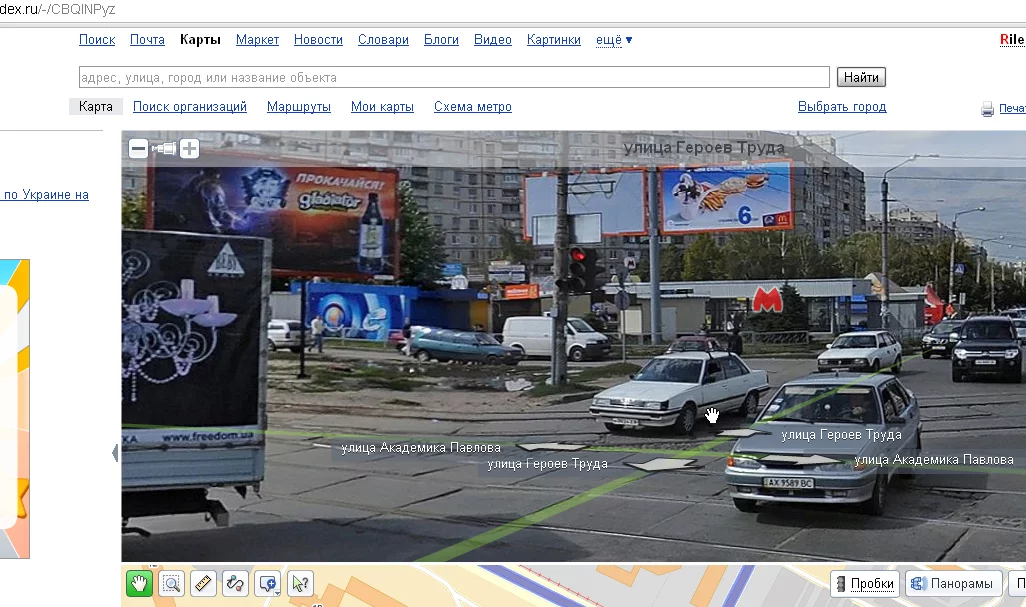The height and width of the screenshot is (607, 1026).
Task: Click right улица Академика Павлова panorama label
Action: coord(934,460)
